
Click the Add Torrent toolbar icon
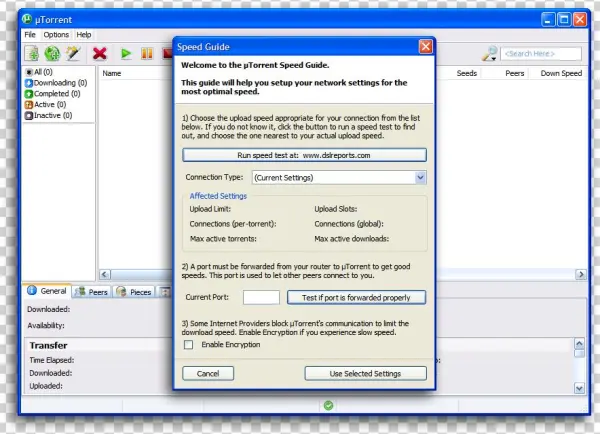[x=32, y=54]
